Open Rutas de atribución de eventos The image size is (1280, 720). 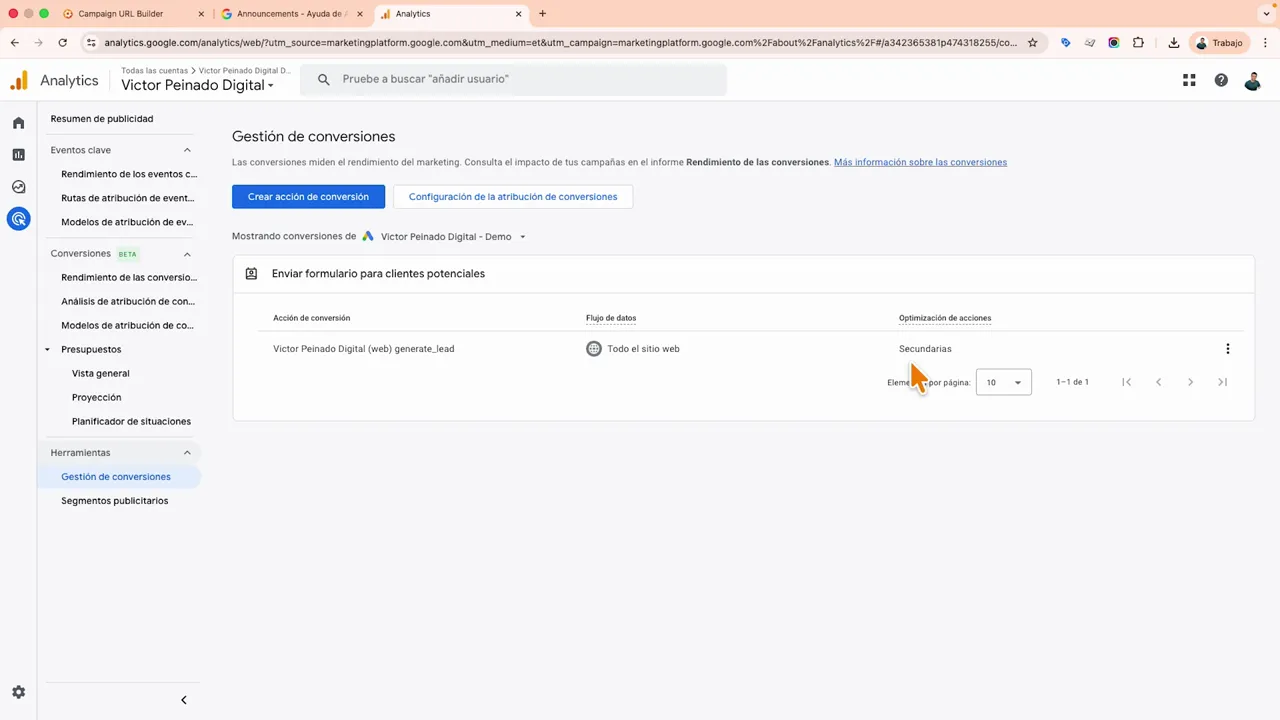pos(128,198)
